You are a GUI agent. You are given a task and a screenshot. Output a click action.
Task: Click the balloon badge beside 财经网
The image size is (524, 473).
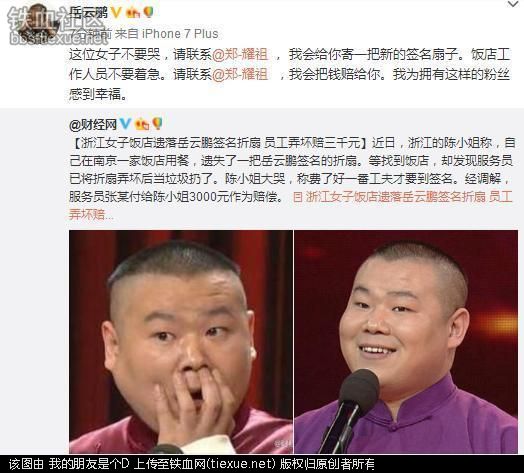pos(157,124)
